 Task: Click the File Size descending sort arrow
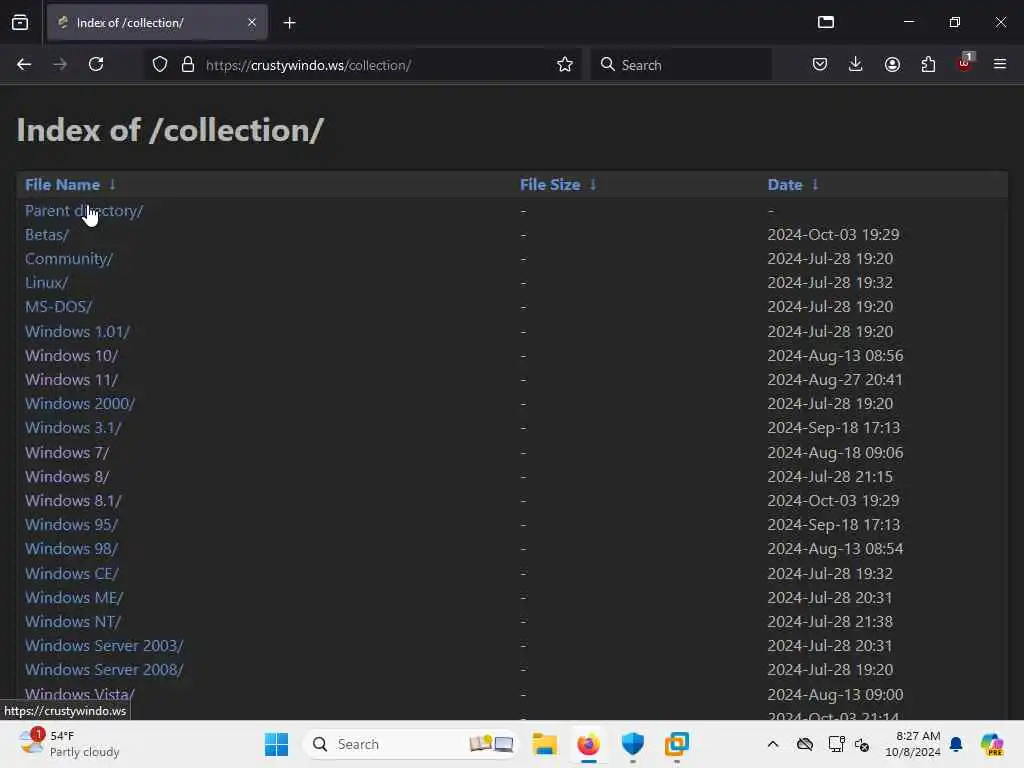tap(593, 185)
